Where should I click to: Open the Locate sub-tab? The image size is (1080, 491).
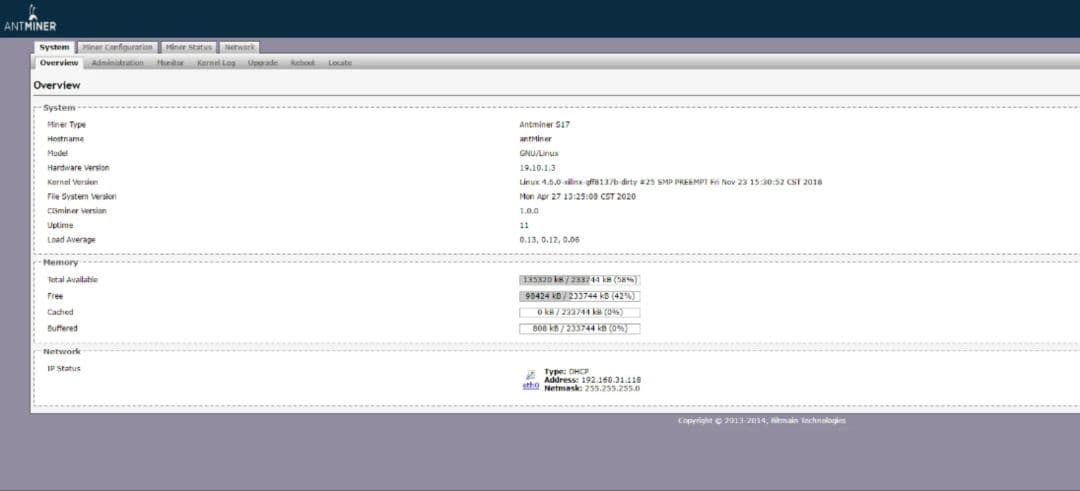coord(340,63)
